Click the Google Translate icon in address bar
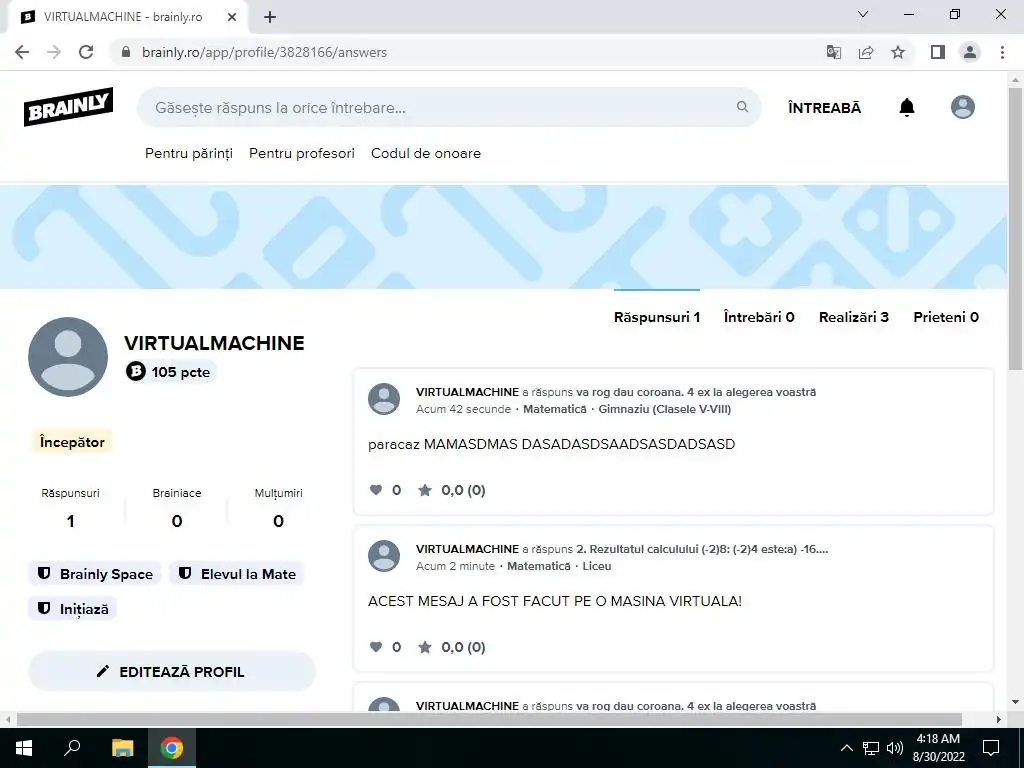The width and height of the screenshot is (1024, 768). tap(834, 52)
